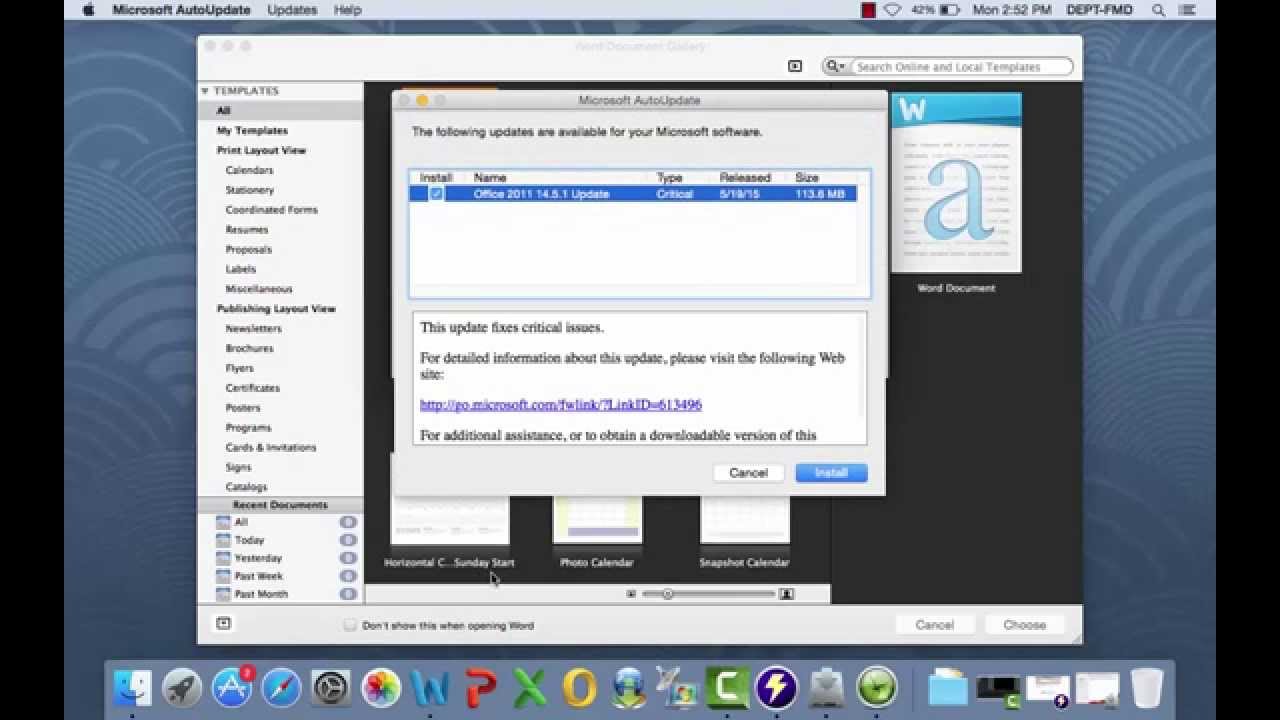Click the battery status icon
This screenshot has width=1280, height=720.
950,10
